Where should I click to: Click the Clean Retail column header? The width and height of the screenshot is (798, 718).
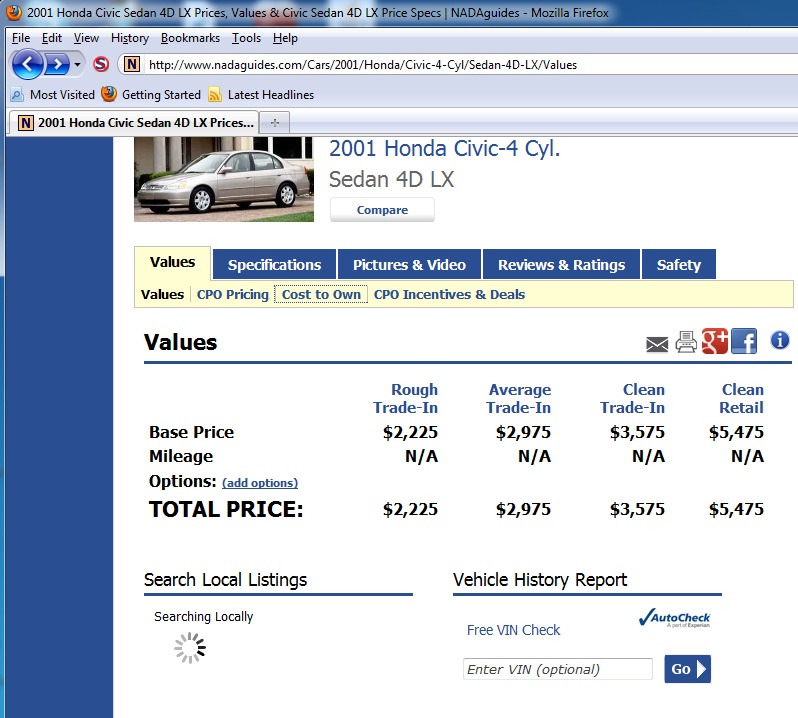coord(742,398)
